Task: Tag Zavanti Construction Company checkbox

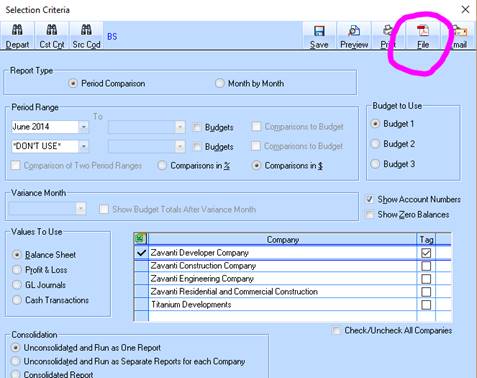Action: 426,266
